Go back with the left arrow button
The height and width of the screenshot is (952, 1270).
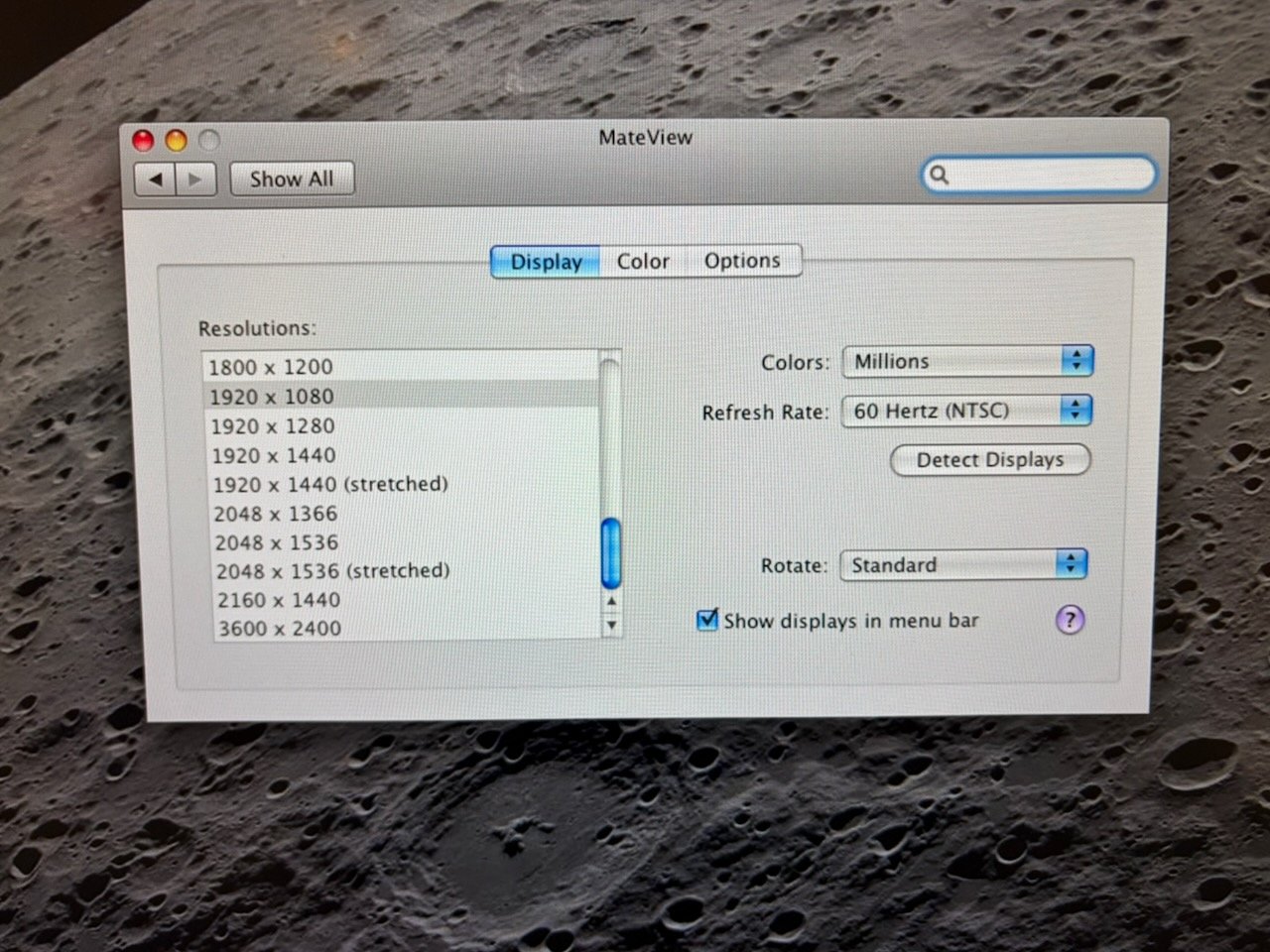coord(155,179)
